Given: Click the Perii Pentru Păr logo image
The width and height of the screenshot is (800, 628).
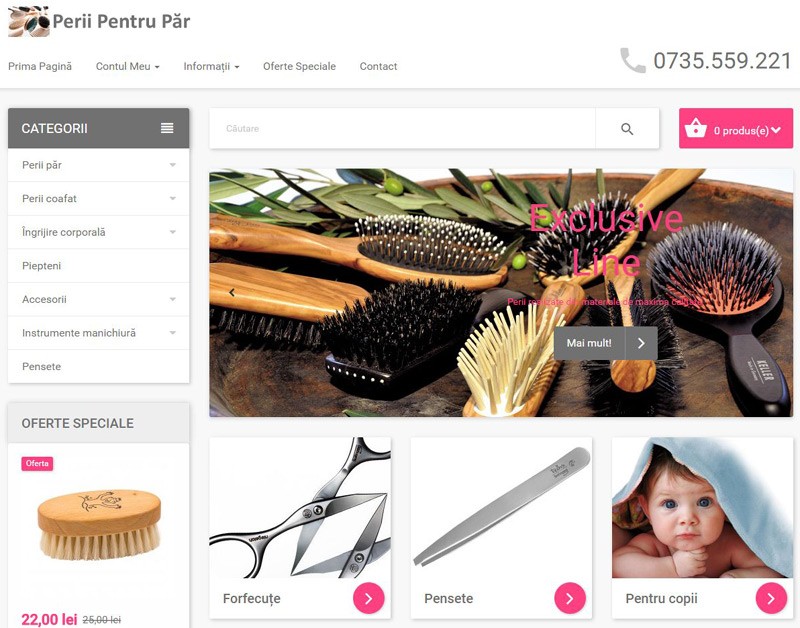Looking at the screenshot, I should pyautogui.click(x=29, y=21).
